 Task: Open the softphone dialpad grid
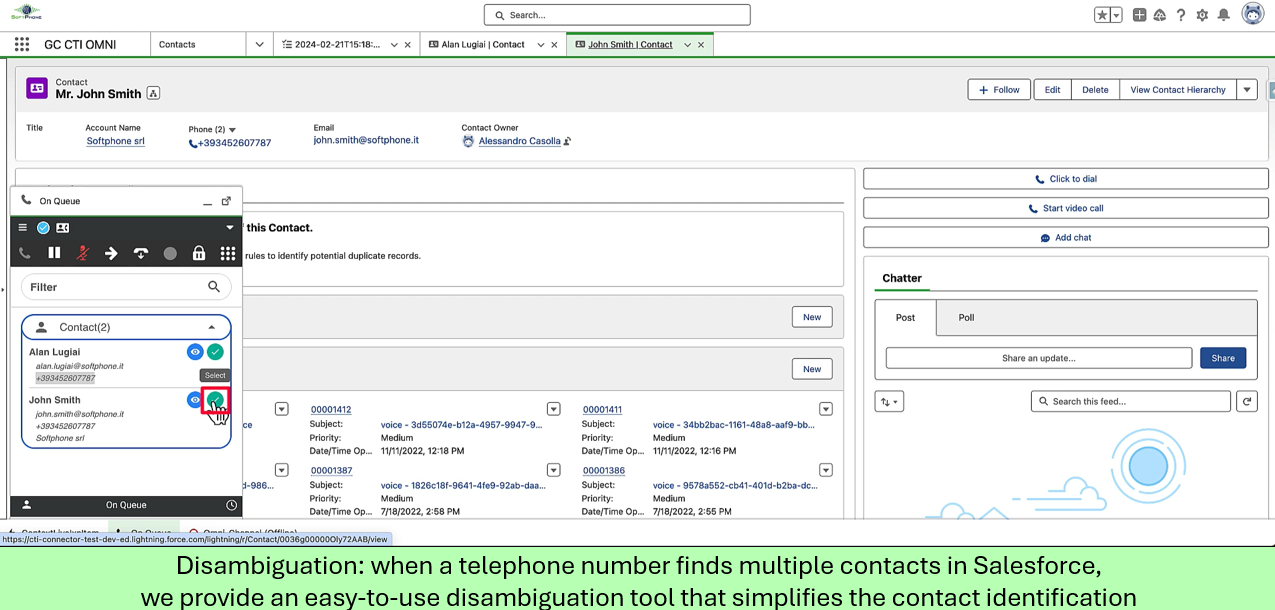[x=228, y=254]
